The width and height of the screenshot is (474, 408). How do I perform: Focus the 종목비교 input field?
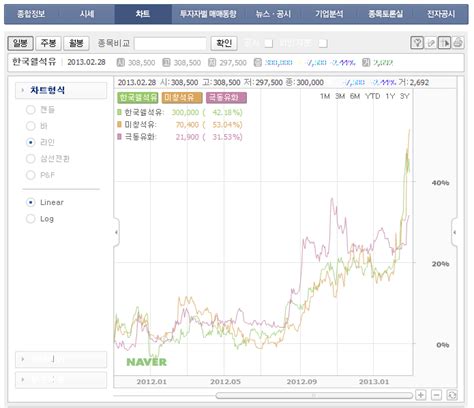click(x=170, y=43)
